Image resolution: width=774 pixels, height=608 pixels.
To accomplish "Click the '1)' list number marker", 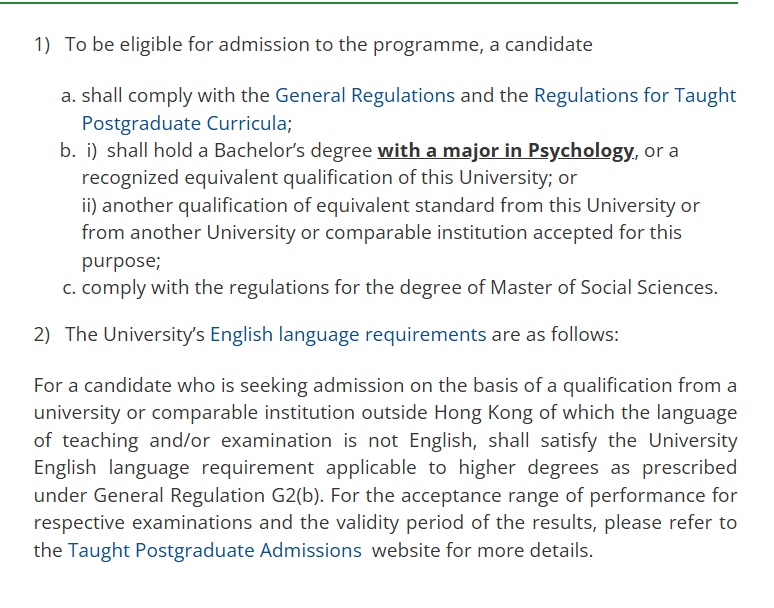I will pos(41,45).
